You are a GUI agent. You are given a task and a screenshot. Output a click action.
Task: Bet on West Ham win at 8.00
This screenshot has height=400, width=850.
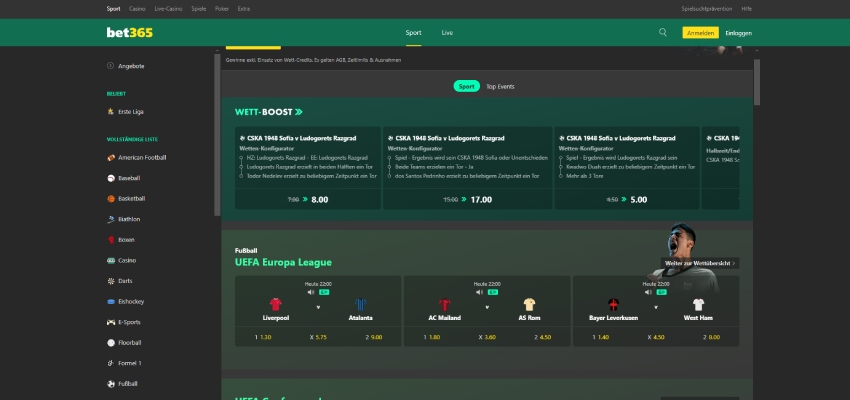coord(712,337)
